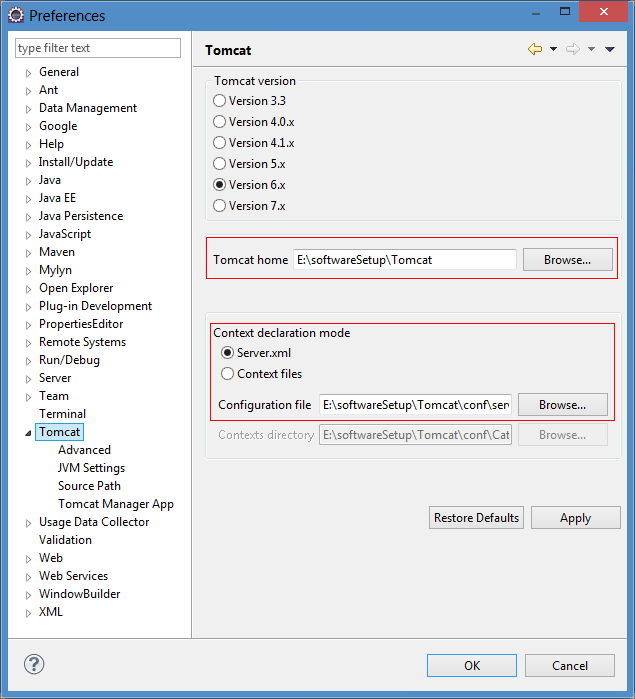The width and height of the screenshot is (635, 699).
Task: Click the Configuration file path field
Action: [415, 405]
